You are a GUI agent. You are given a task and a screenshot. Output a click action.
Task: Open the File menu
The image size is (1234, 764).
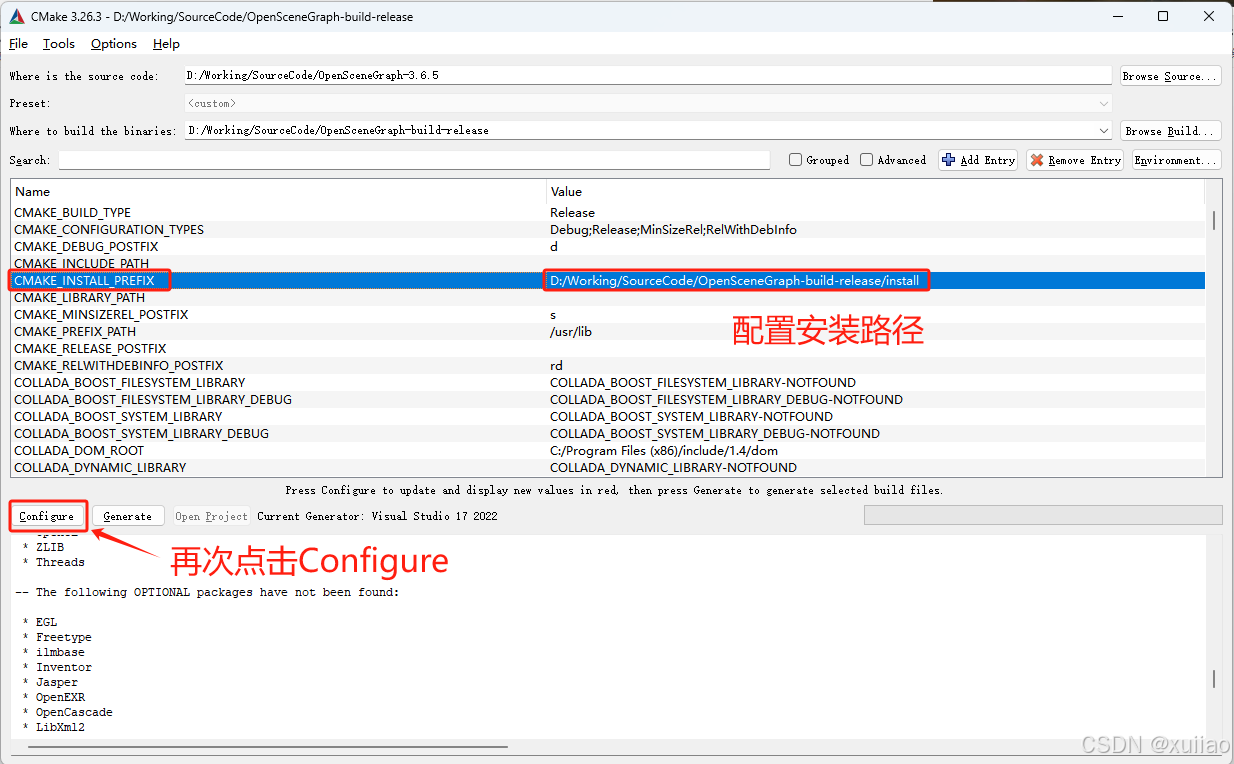pos(18,43)
